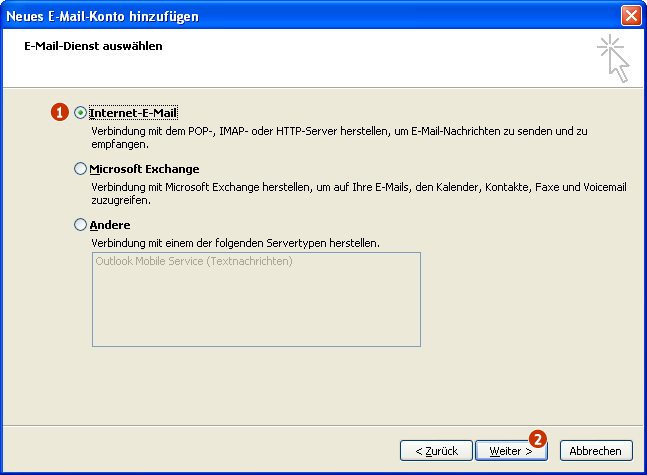Click the text "Verbindung mit einem der folgenden Servertypen"

[235, 243]
